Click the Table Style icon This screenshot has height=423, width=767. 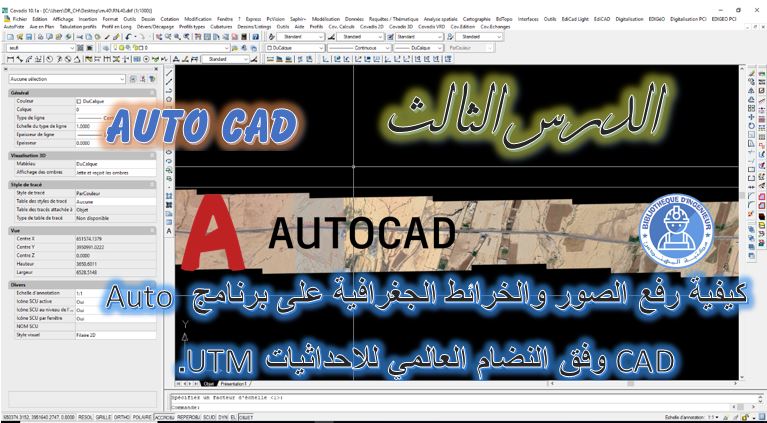click(390, 37)
